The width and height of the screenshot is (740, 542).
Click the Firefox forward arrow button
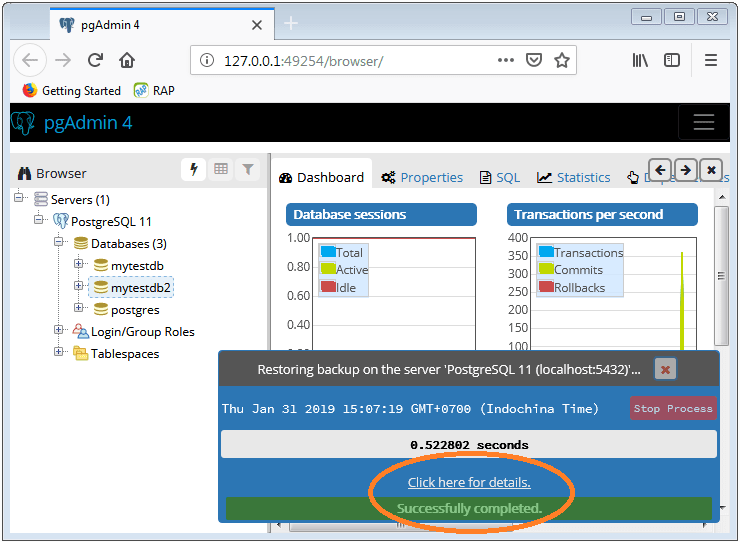tap(63, 60)
